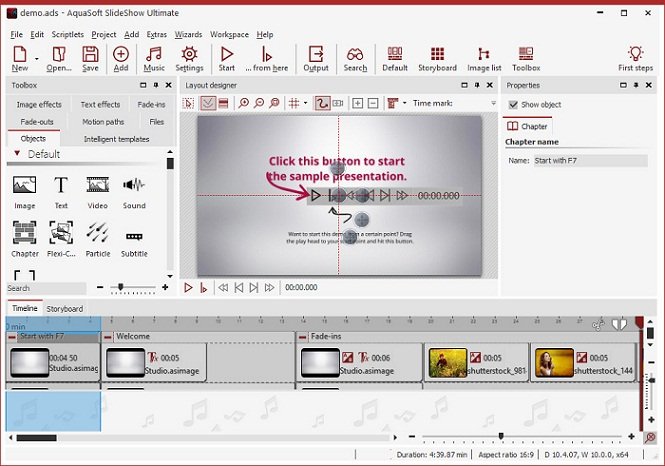Image resolution: width=665 pixels, height=466 pixels.
Task: Select the Flexi-Collage object in Toolbox
Action: tap(61, 240)
